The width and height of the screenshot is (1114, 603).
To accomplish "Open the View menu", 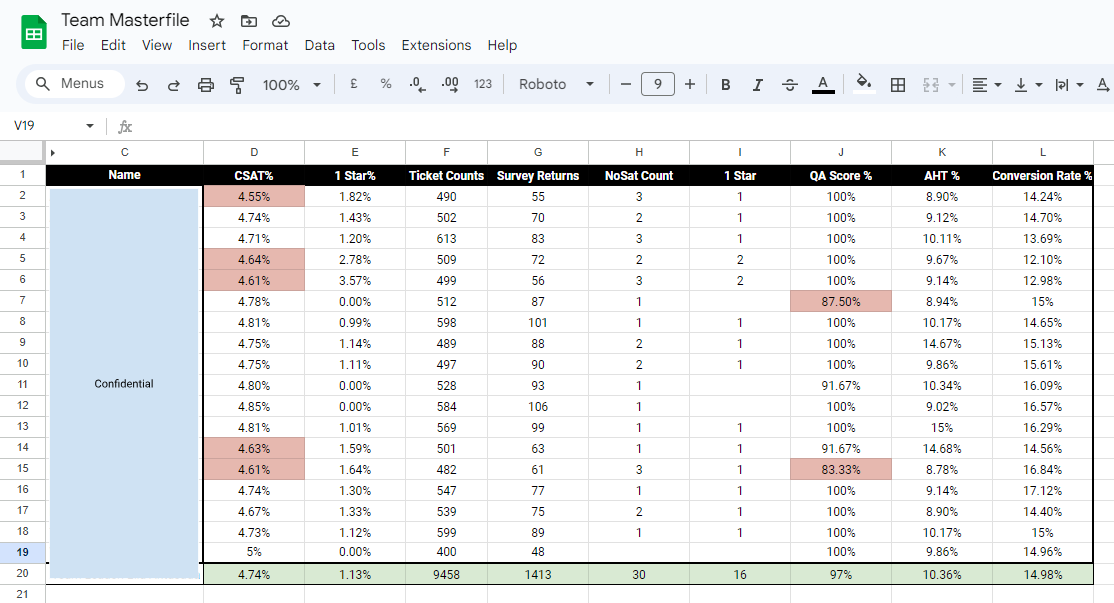I will coord(157,45).
